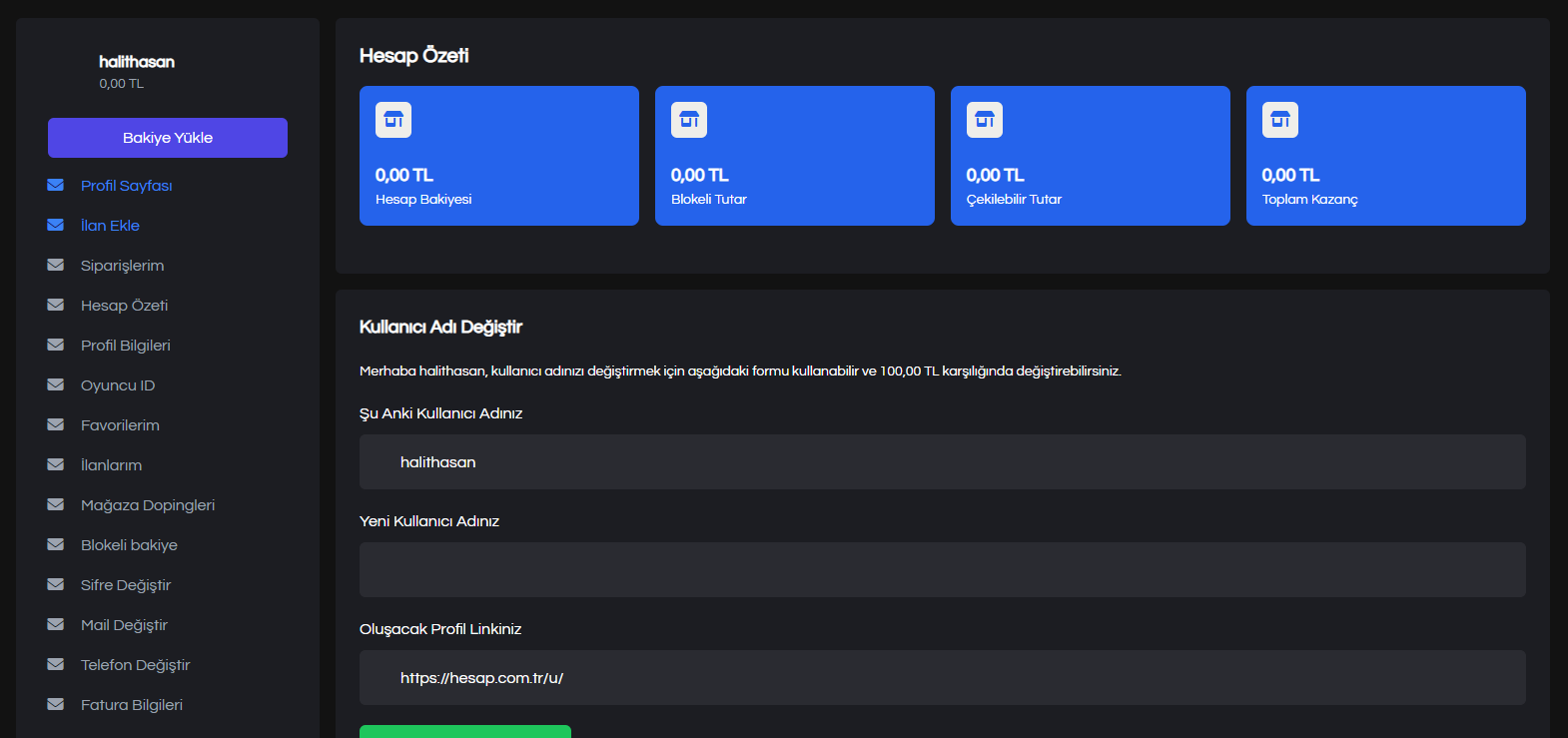
Task: Click the envelope icon beside Mağaza Dopingleri
Action: coord(56,504)
